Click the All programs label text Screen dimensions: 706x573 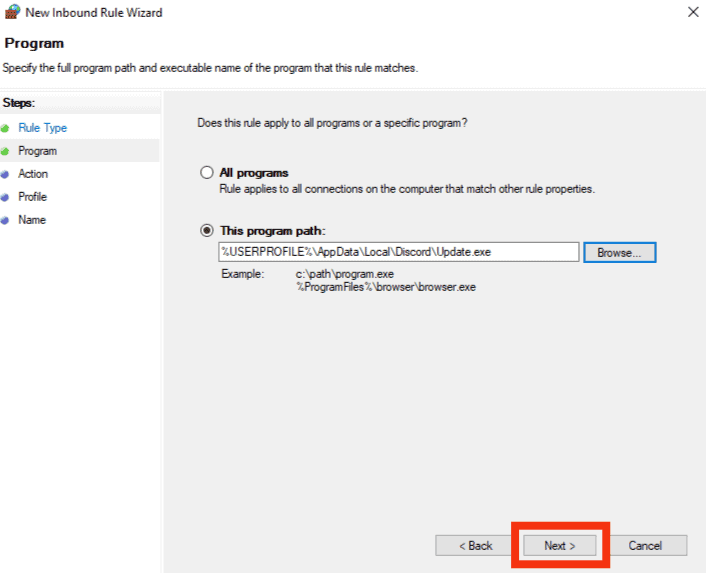click(x=254, y=173)
